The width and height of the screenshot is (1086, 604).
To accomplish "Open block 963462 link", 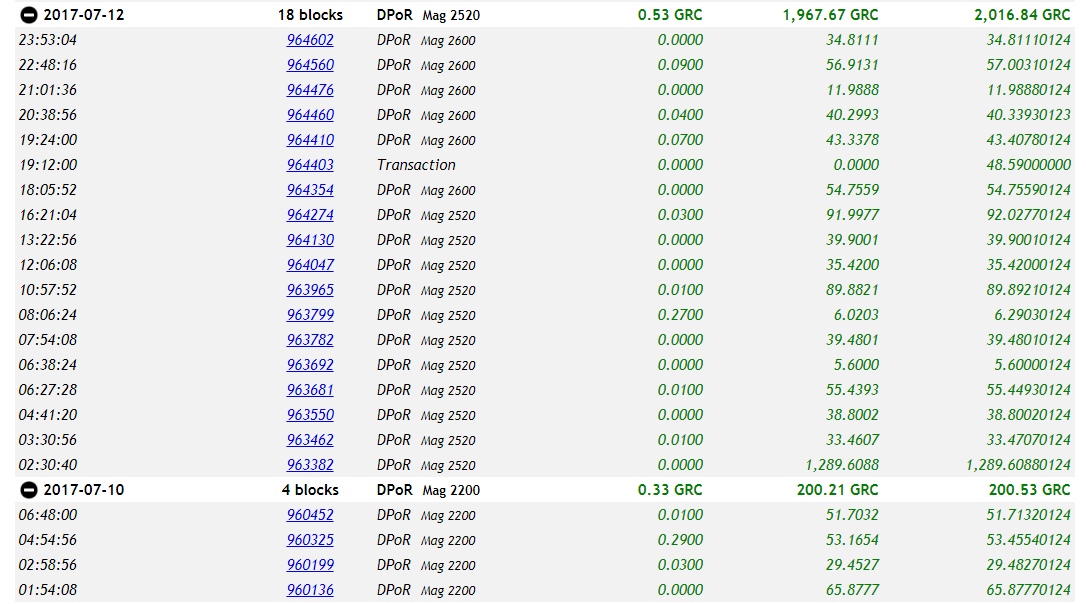I will click(x=310, y=440).
